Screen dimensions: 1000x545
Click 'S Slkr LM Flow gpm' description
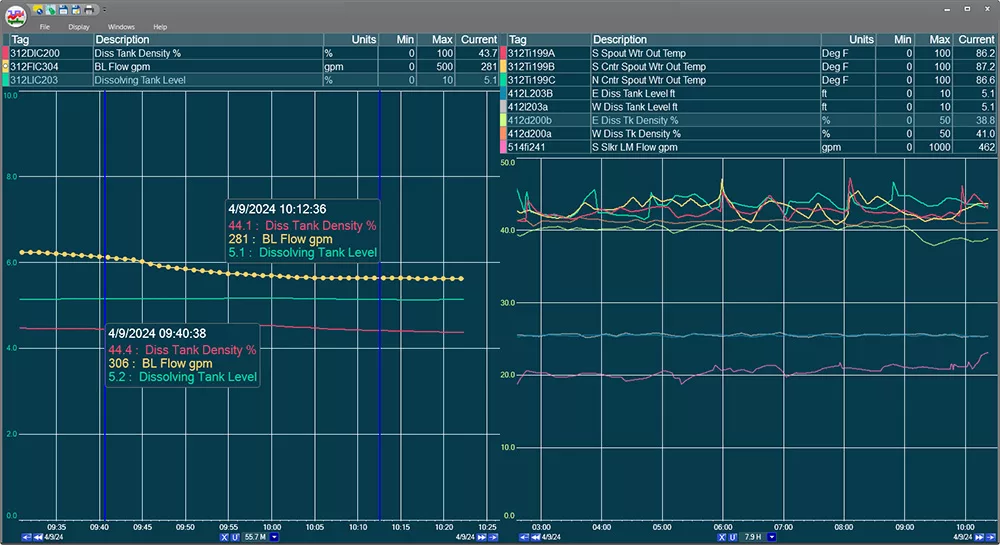click(635, 147)
